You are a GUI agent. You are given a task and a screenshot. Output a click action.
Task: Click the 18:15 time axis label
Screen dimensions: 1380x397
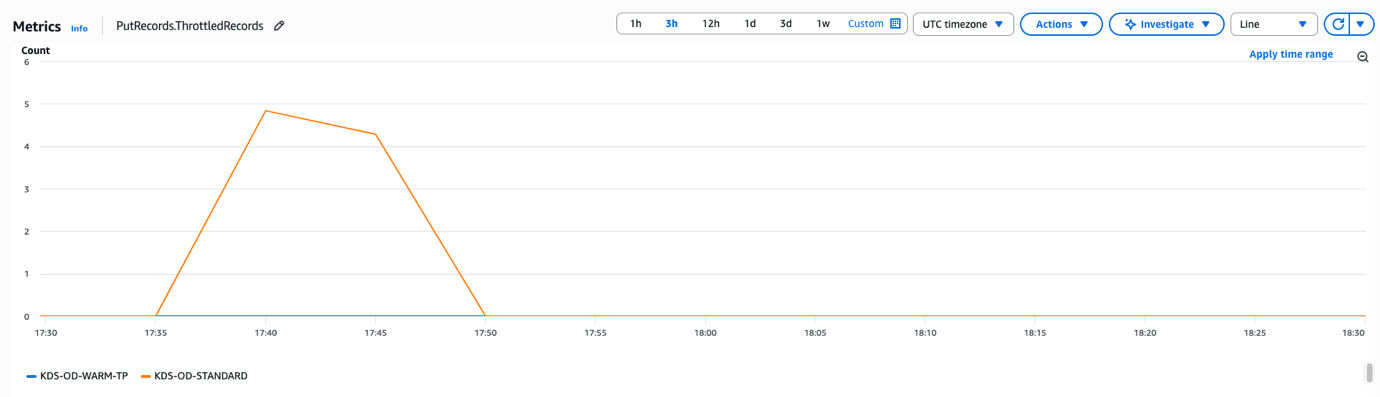(1035, 333)
